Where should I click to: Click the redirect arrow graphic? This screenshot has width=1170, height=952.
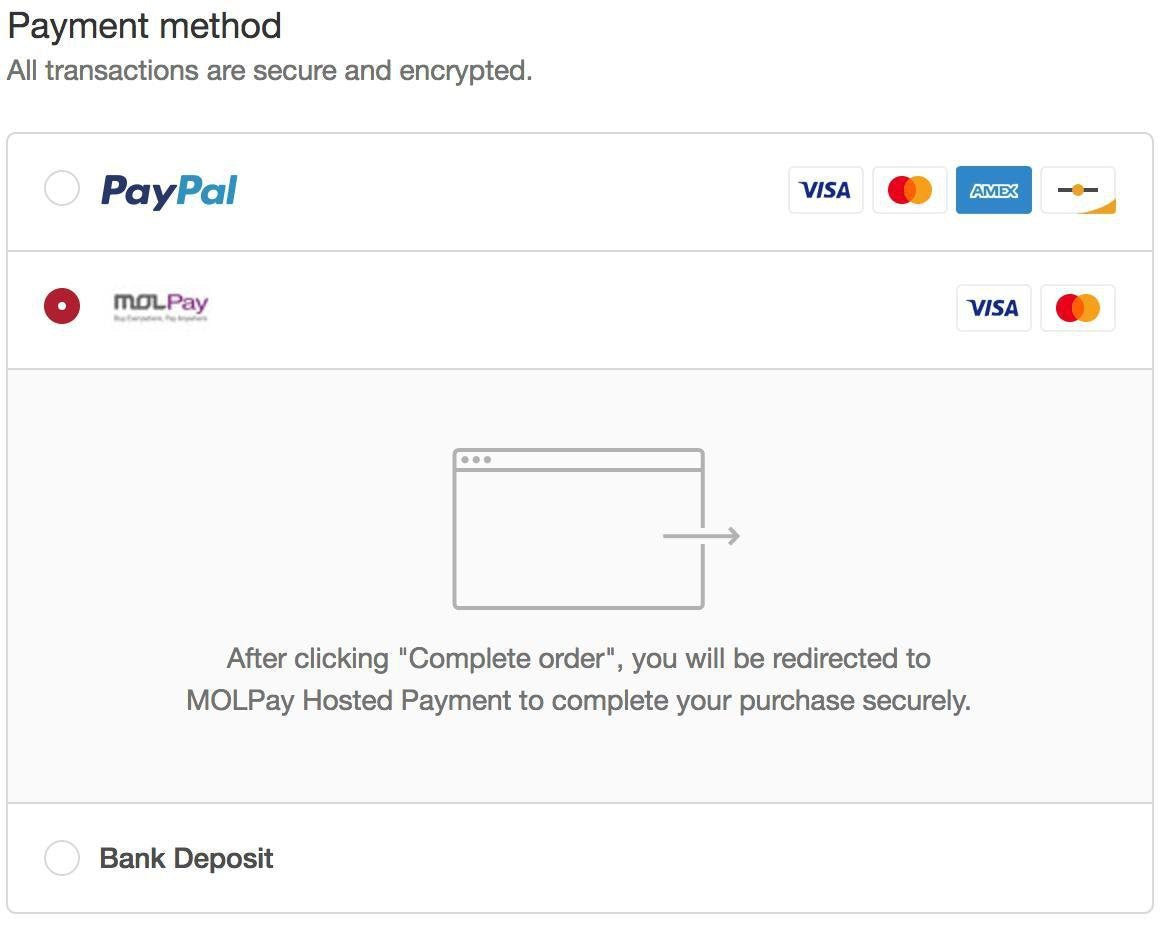click(702, 536)
